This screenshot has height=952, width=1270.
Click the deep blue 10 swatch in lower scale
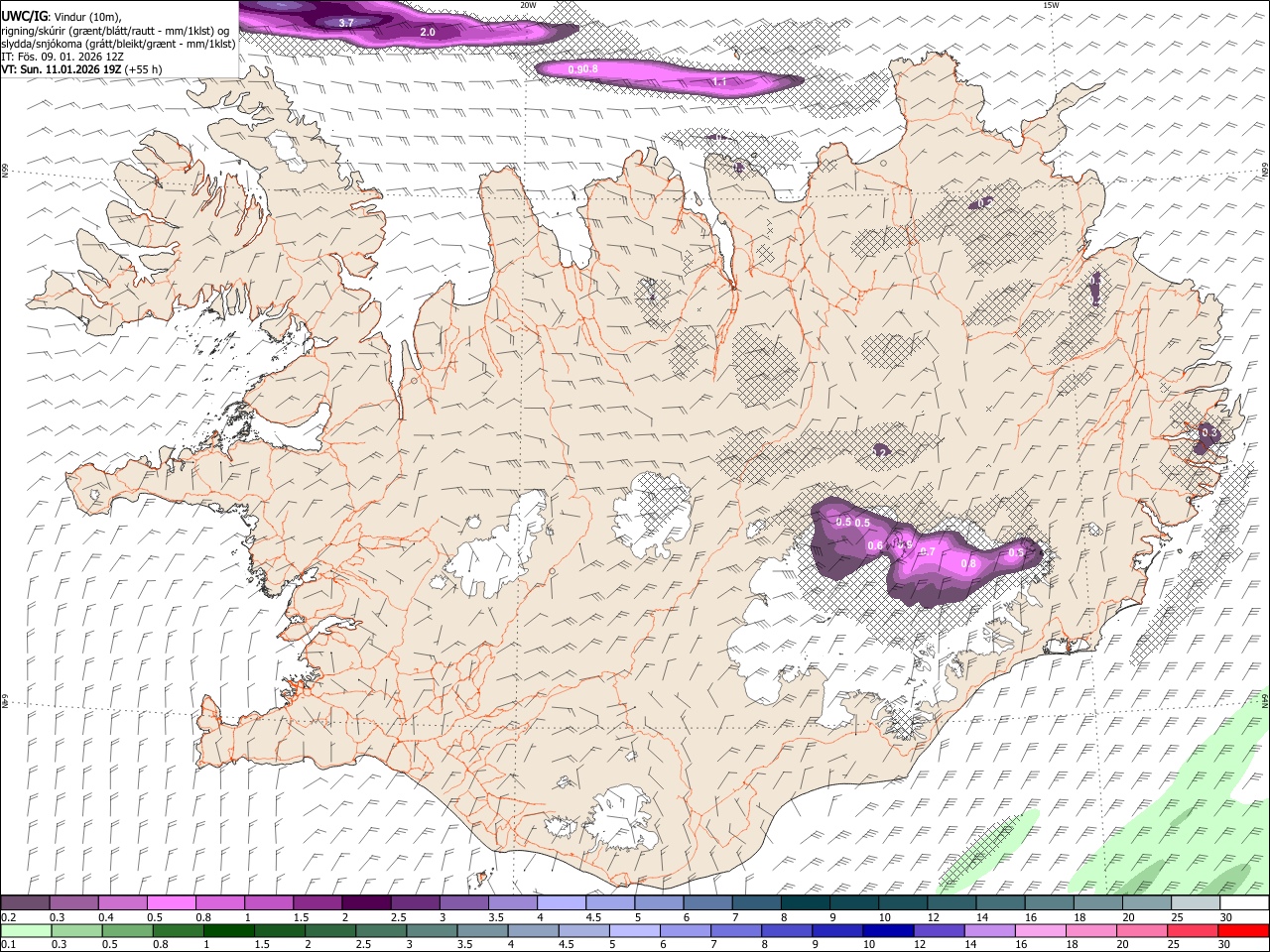tap(889, 930)
